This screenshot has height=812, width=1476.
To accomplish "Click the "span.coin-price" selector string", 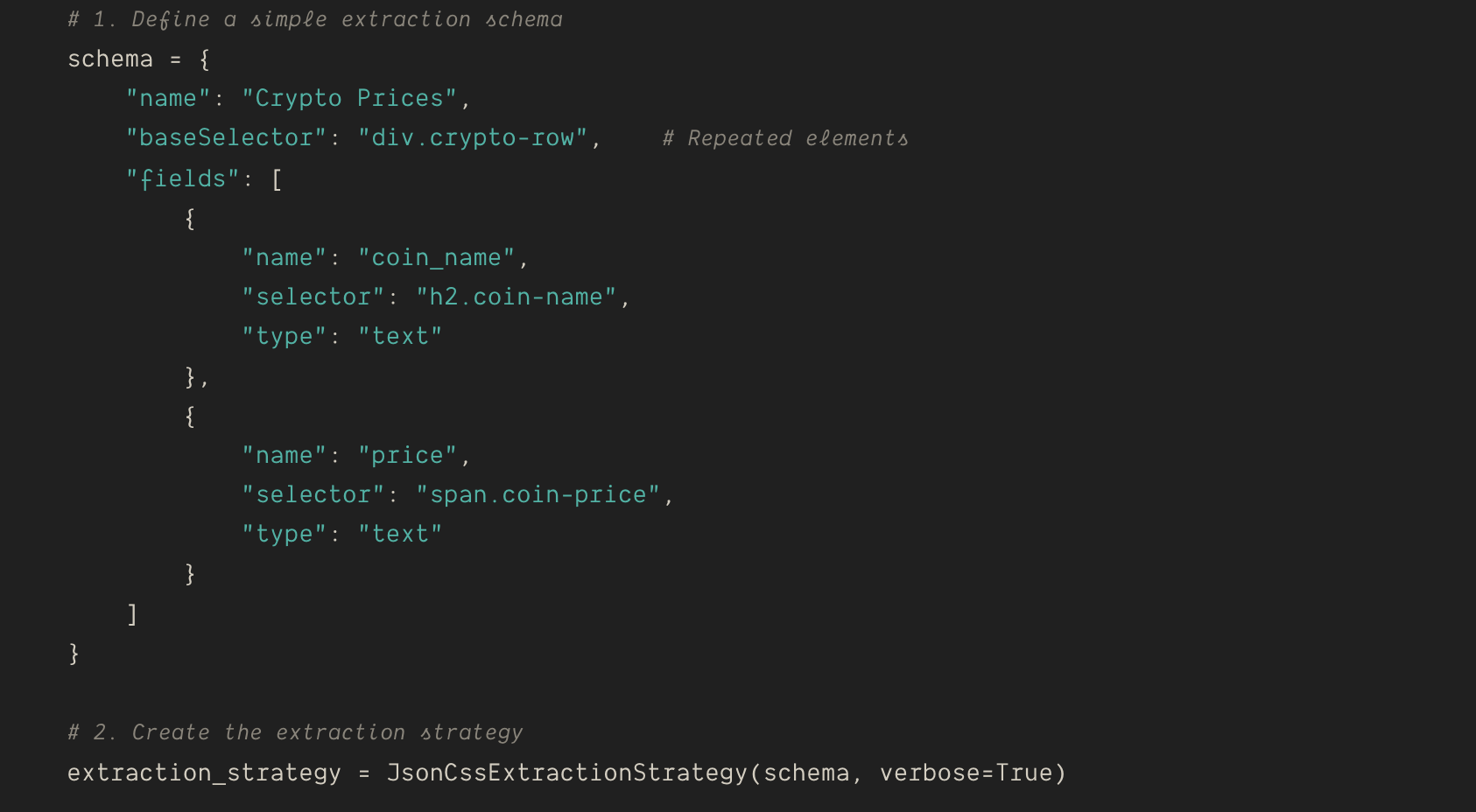I will click(538, 494).
